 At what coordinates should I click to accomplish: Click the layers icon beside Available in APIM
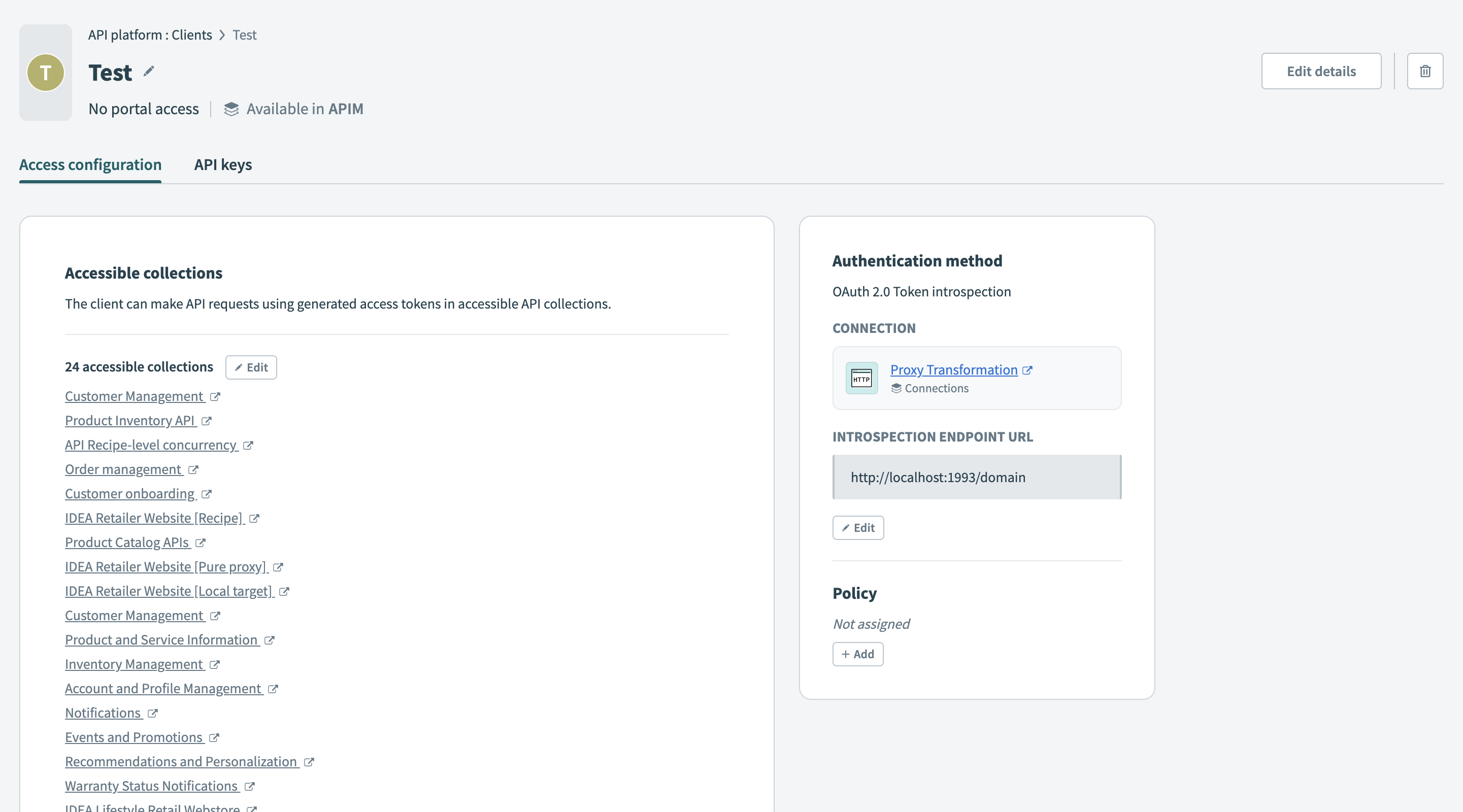coord(230,109)
